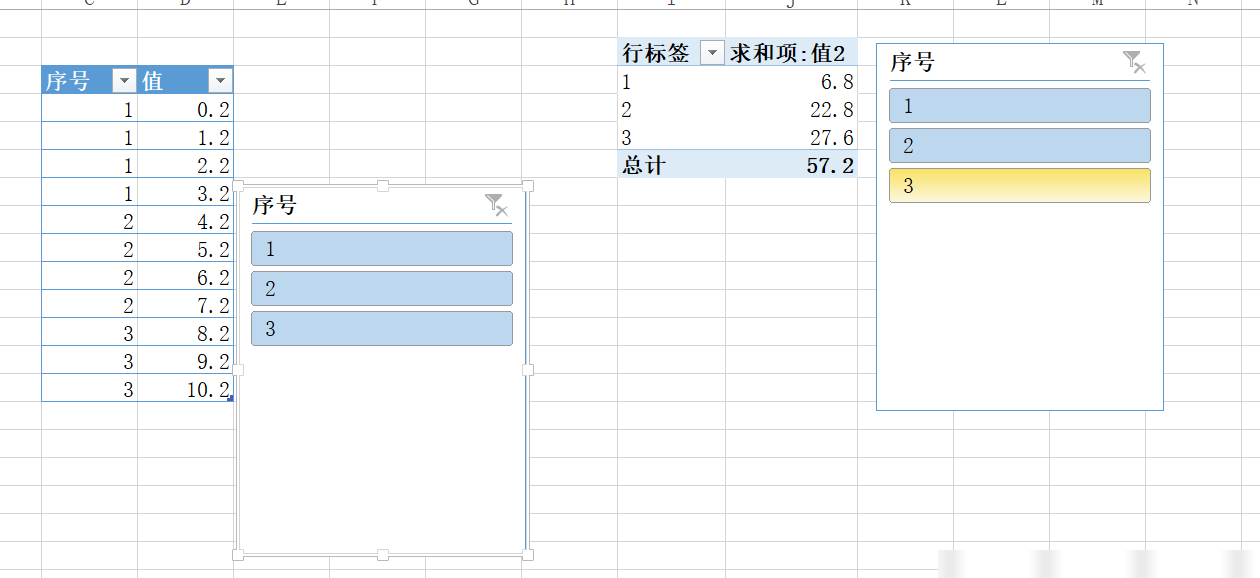Select the pivot value 27.6
The width and height of the screenshot is (1260, 578).
[791, 137]
